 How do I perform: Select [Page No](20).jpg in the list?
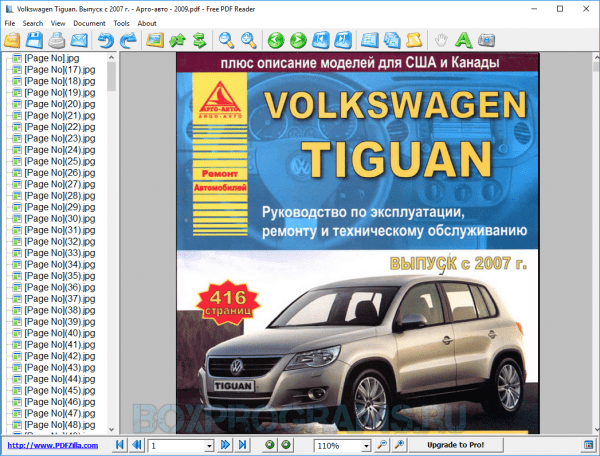click(x=60, y=104)
